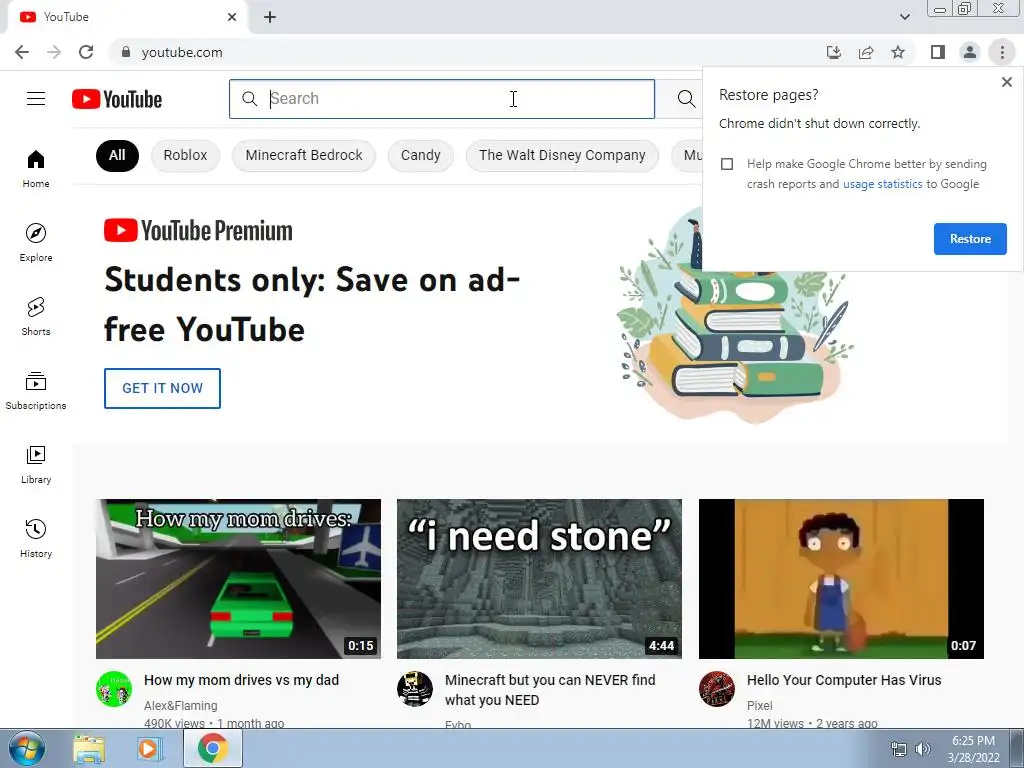
Task: Click the network tray icon
Action: pyautogui.click(x=899, y=749)
